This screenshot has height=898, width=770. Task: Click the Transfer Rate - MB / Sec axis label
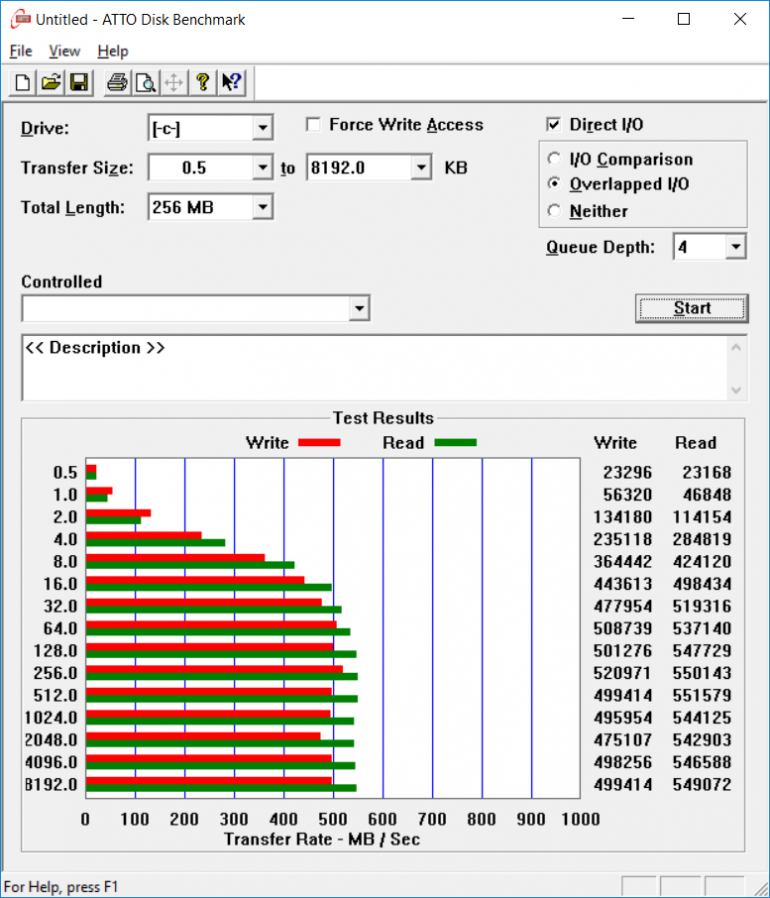click(322, 840)
